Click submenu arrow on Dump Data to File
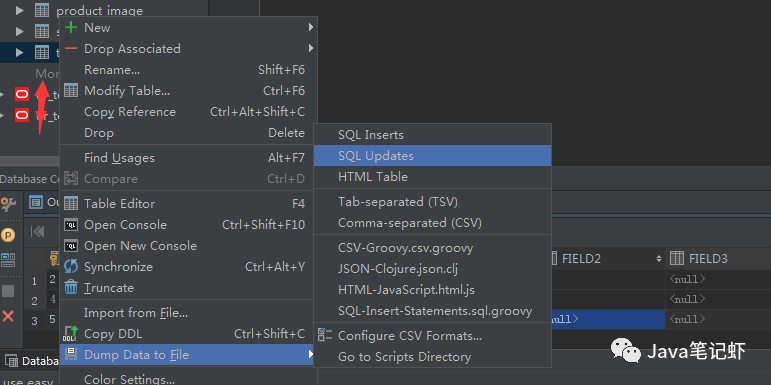The image size is (771, 385). point(311,354)
